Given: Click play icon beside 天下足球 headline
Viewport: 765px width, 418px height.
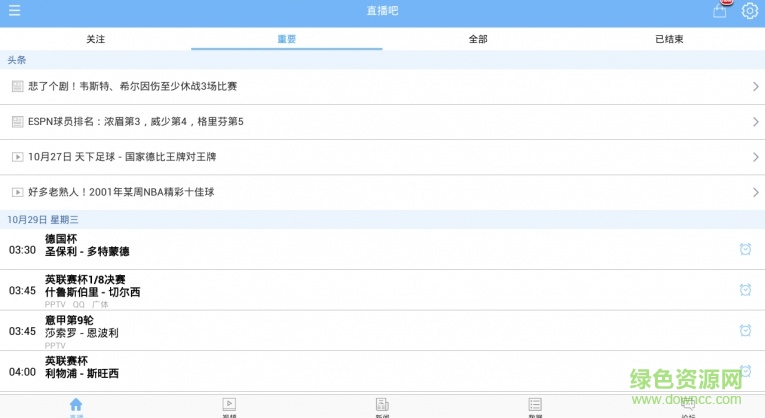Looking at the screenshot, I should 18,157.
